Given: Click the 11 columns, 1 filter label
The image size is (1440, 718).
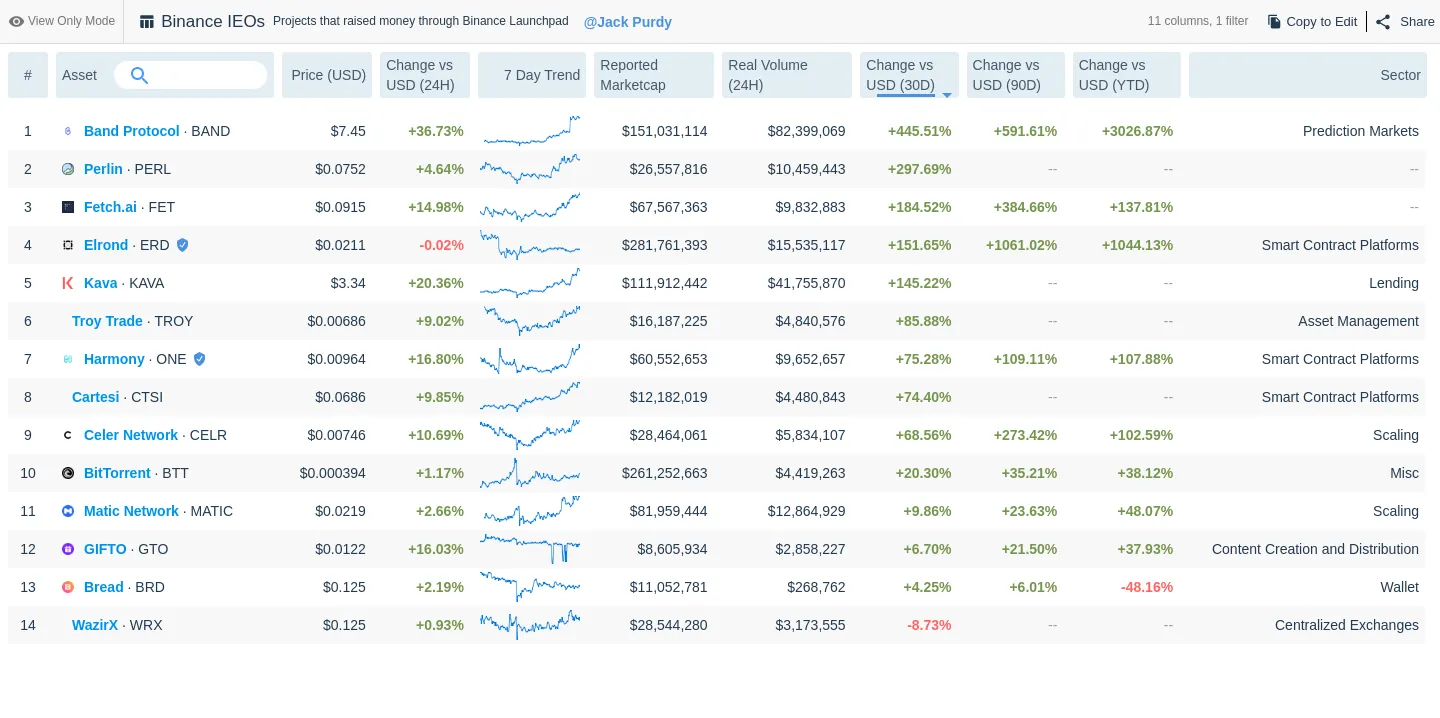Looking at the screenshot, I should pyautogui.click(x=1196, y=21).
